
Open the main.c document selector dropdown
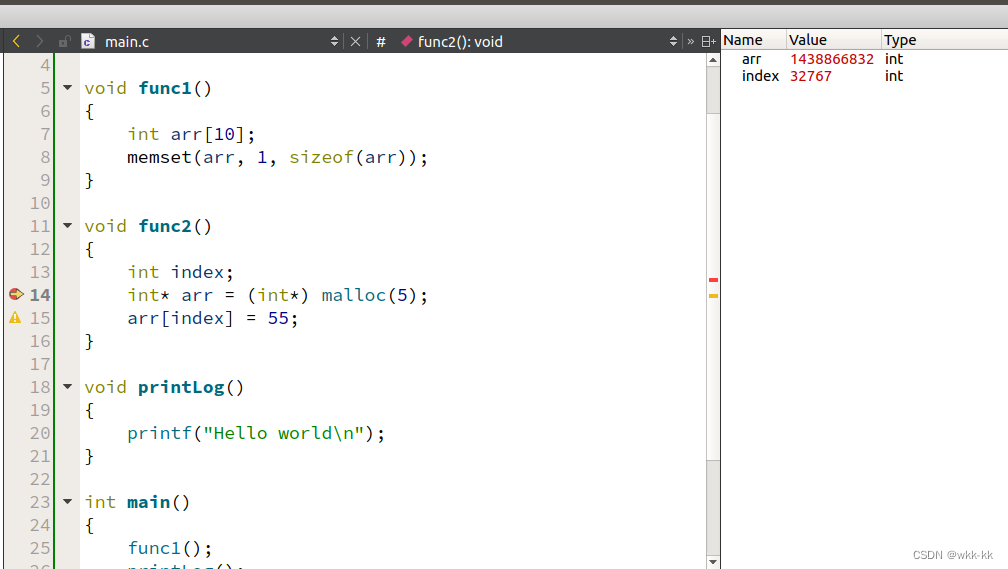334,42
